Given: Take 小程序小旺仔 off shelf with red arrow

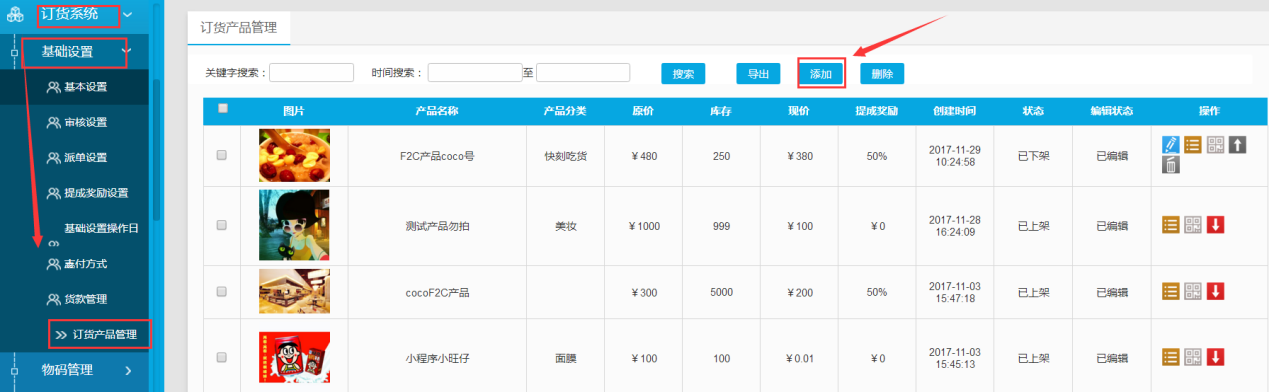Looking at the screenshot, I should [x=1215, y=357].
